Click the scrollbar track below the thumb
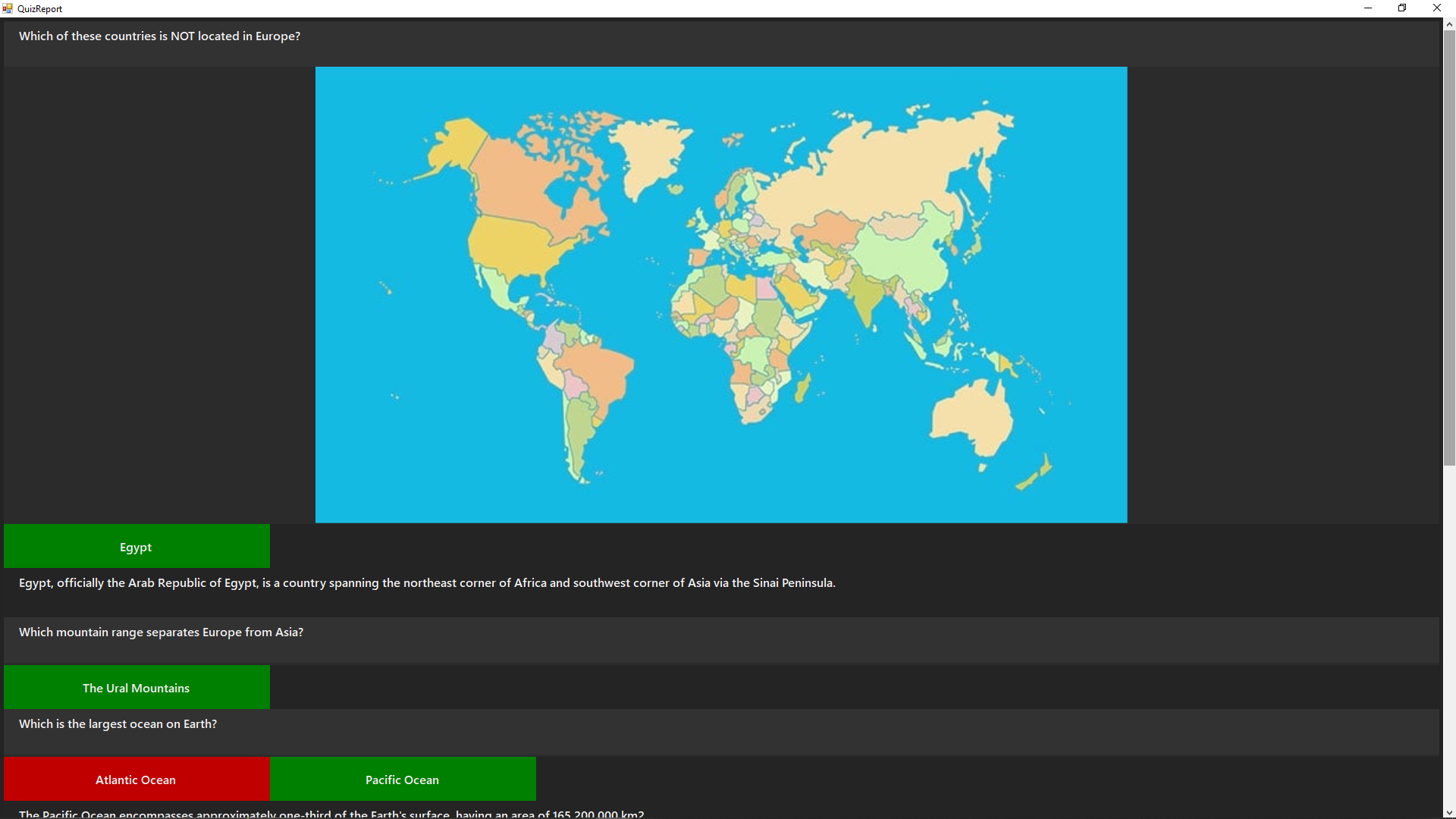Image resolution: width=1456 pixels, height=819 pixels. click(1449, 637)
